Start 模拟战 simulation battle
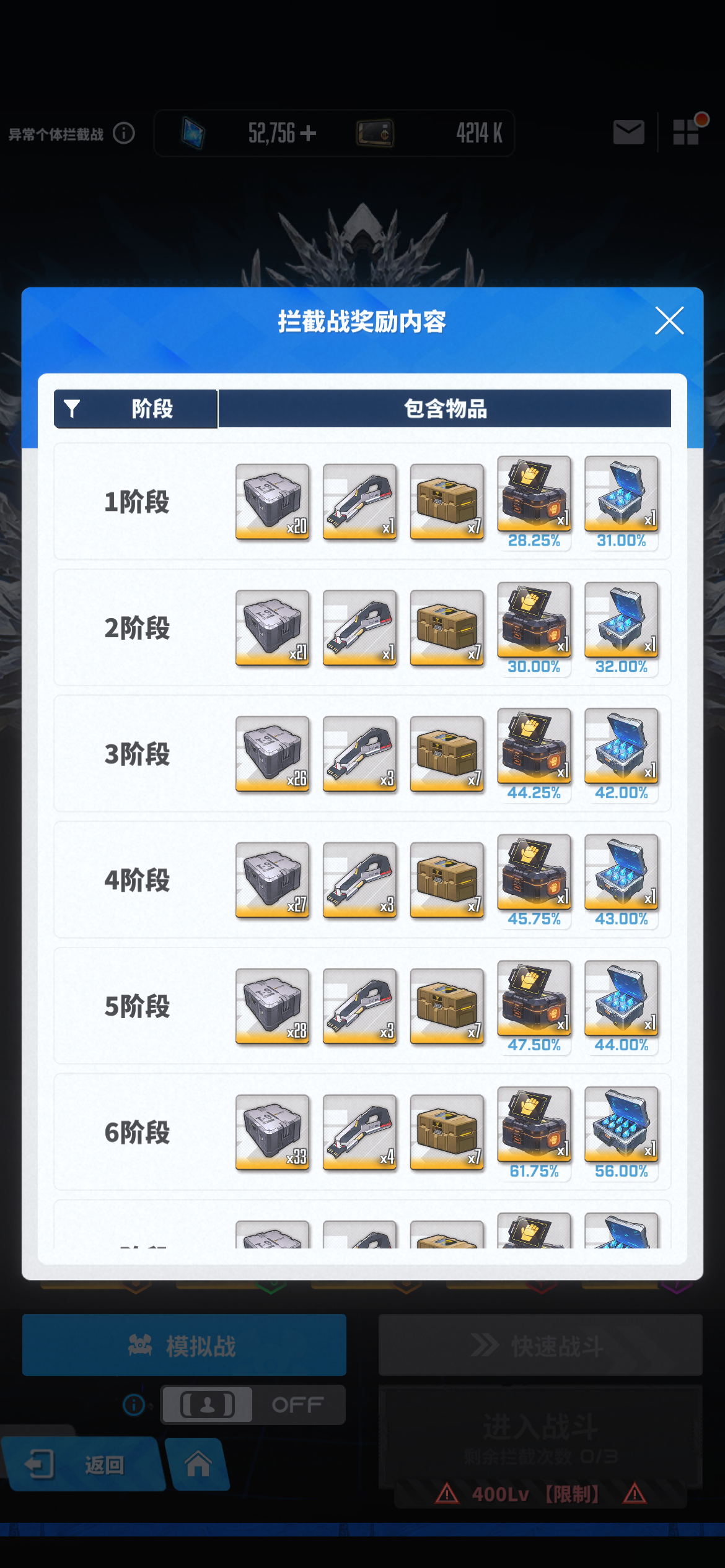 [x=184, y=1345]
